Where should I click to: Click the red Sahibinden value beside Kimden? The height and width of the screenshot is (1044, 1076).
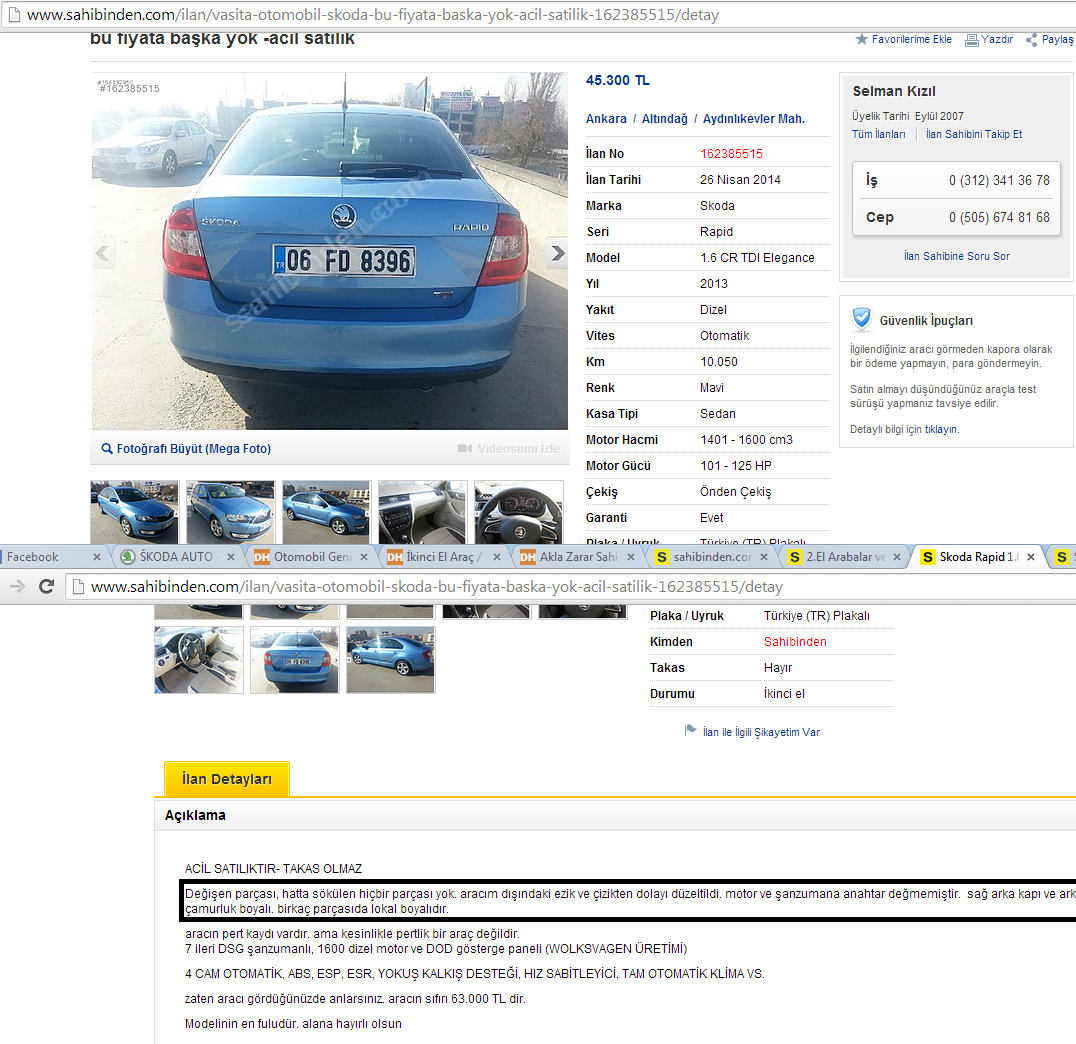(795, 642)
